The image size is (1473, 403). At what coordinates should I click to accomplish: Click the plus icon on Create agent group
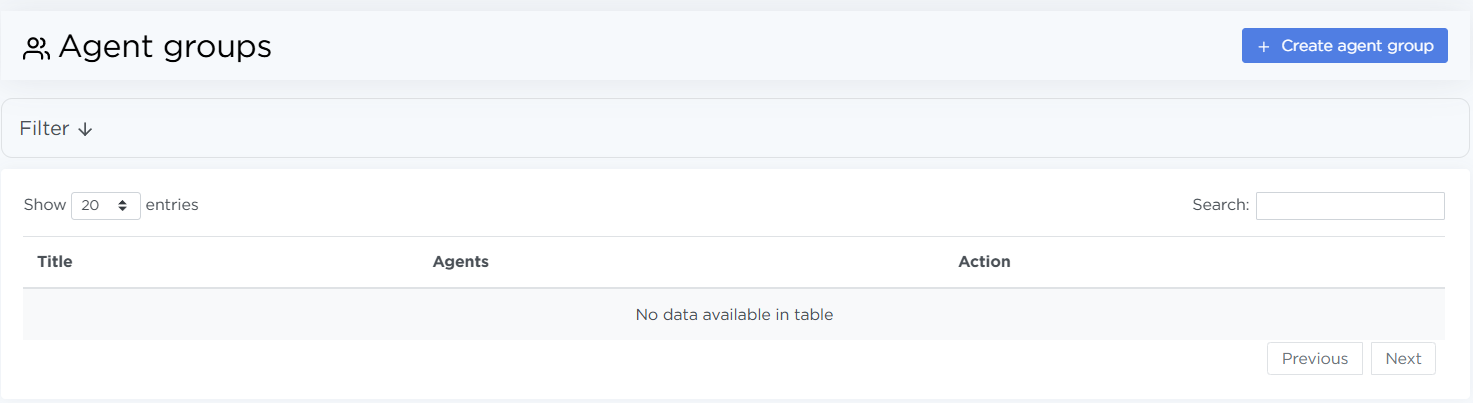click(x=1264, y=46)
